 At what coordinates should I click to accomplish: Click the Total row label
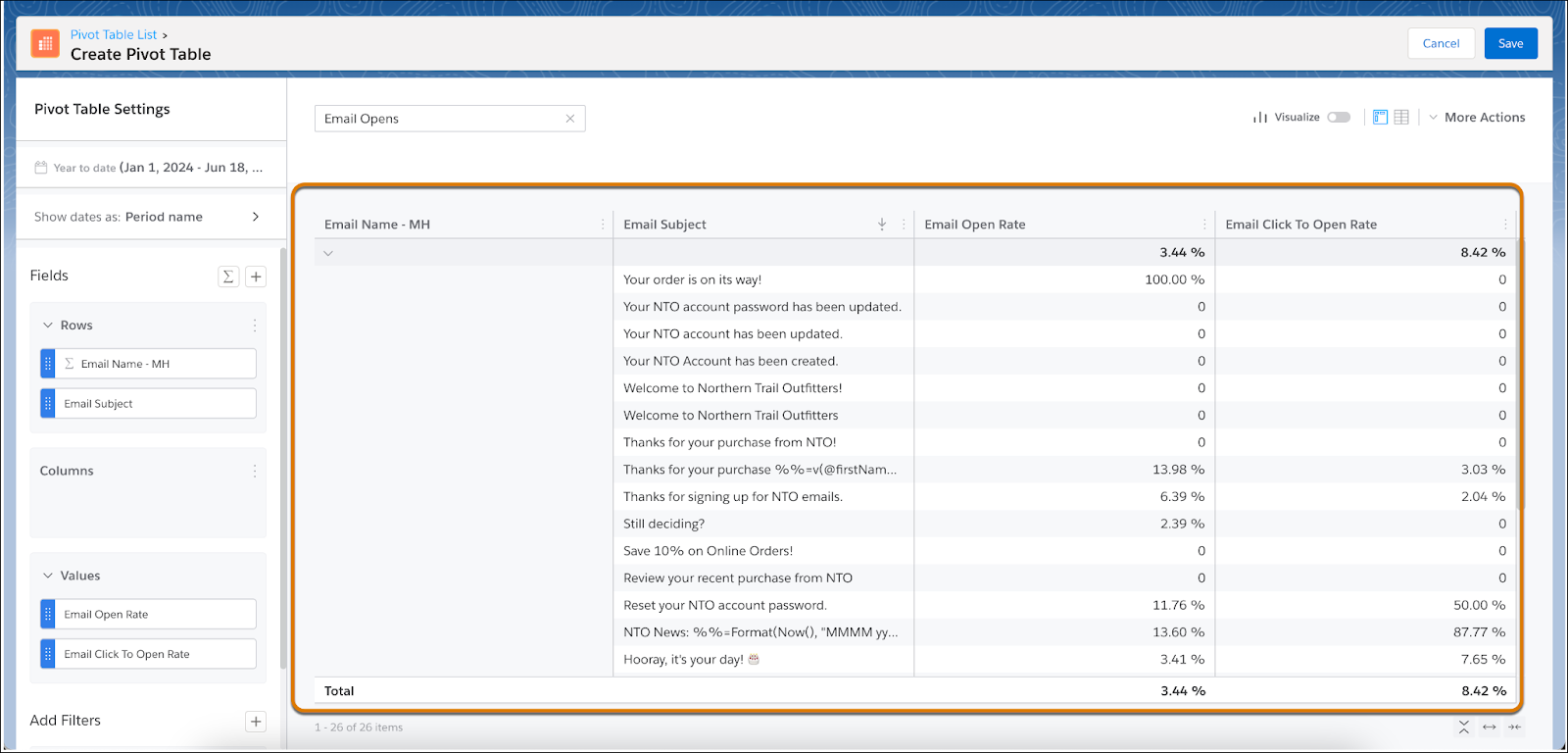[339, 691]
